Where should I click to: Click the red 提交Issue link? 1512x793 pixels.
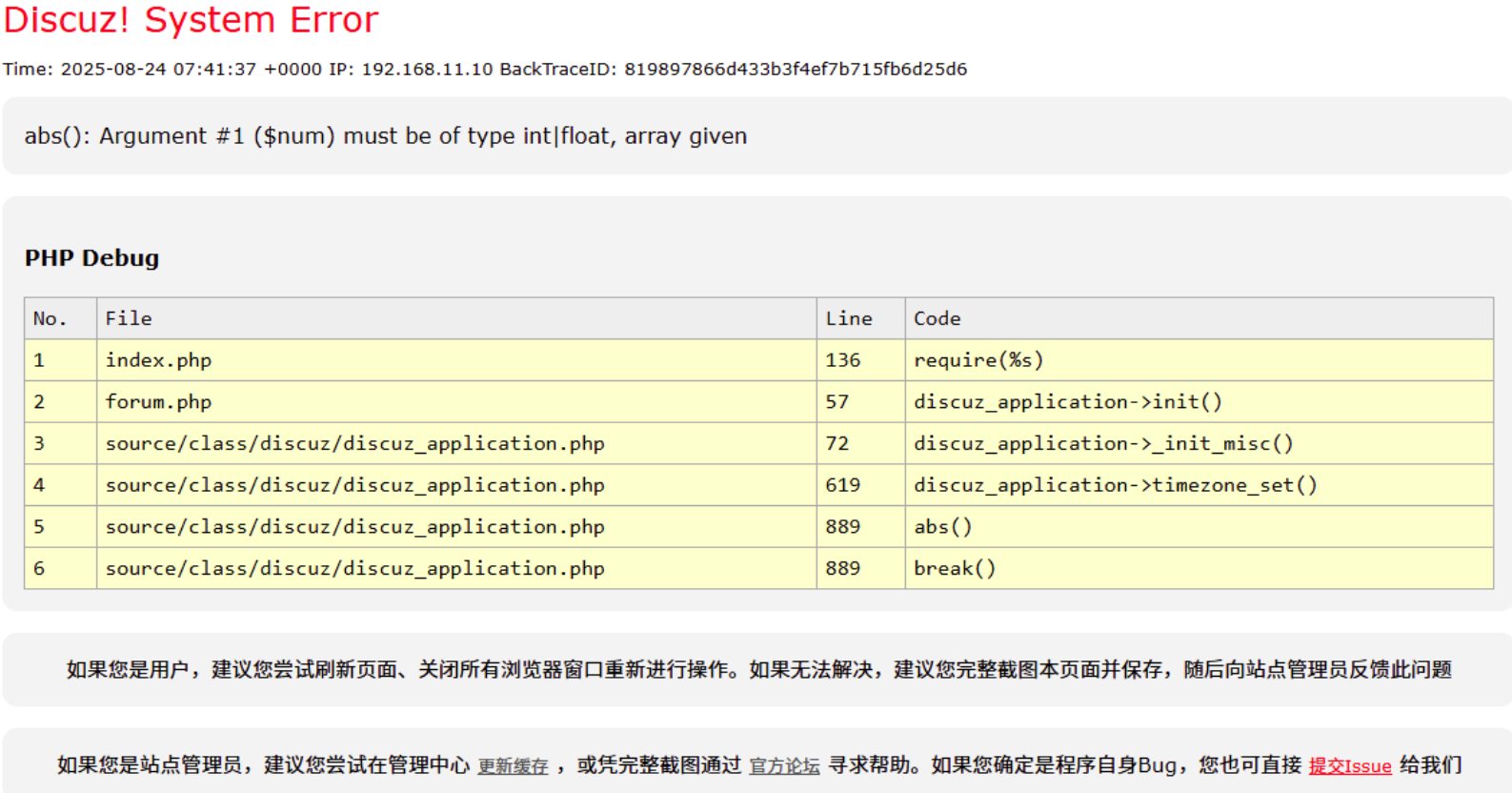(x=1350, y=766)
